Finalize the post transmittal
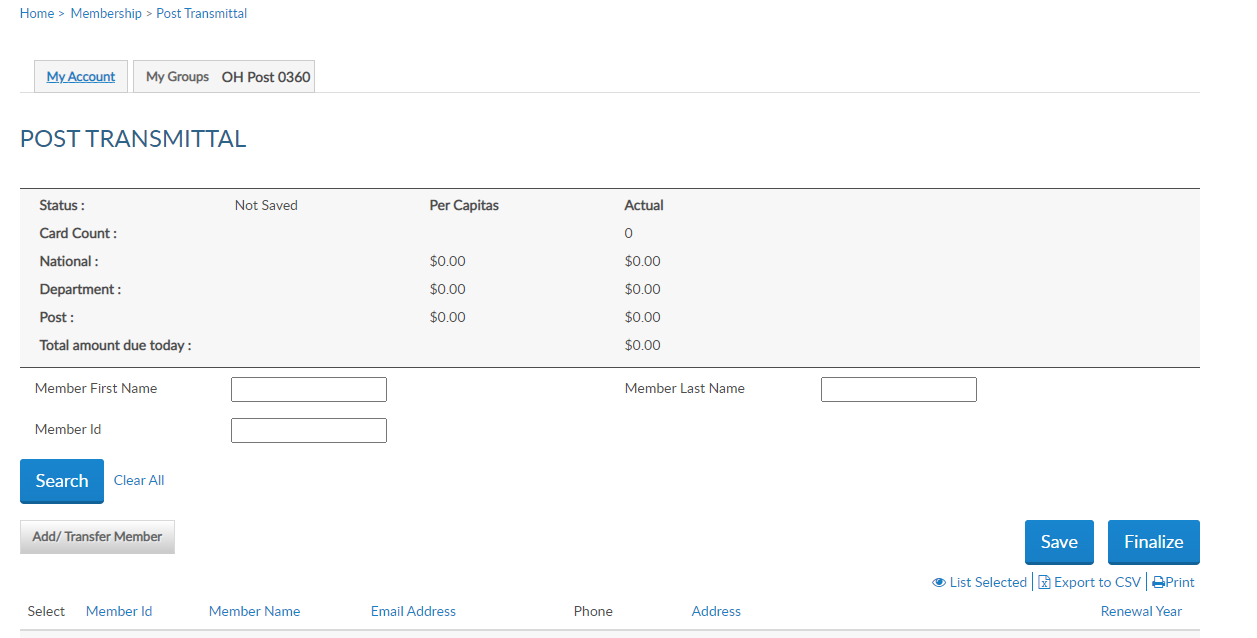Screen dimensions: 1257x638 click(1153, 542)
